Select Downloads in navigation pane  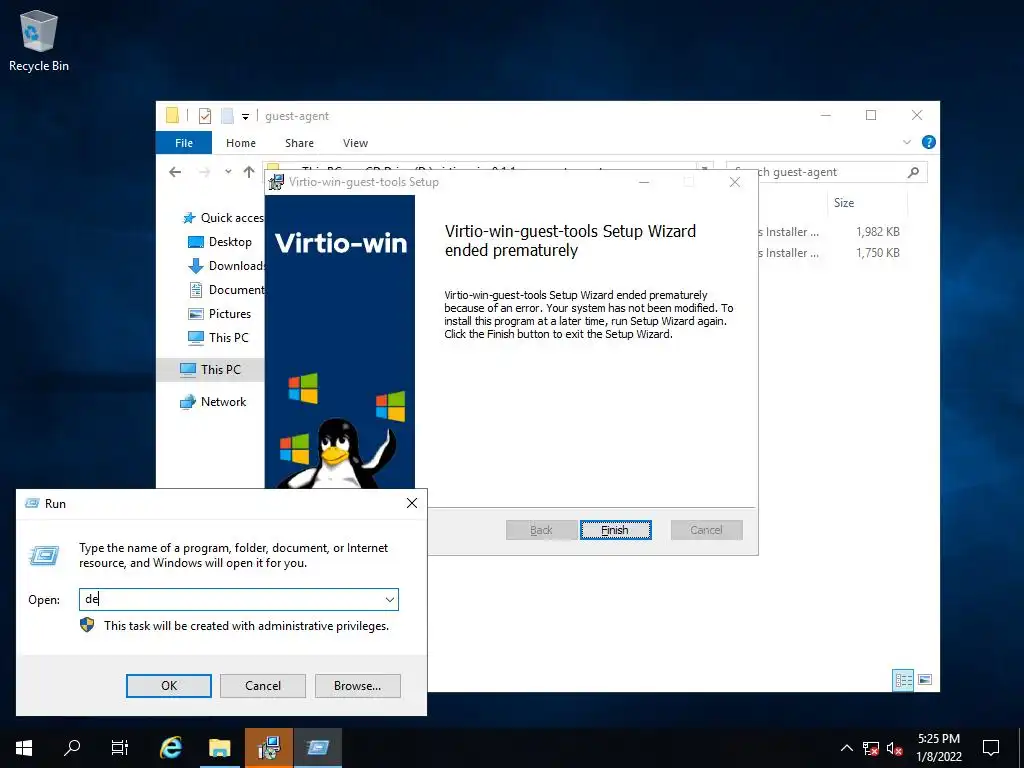[225, 266]
